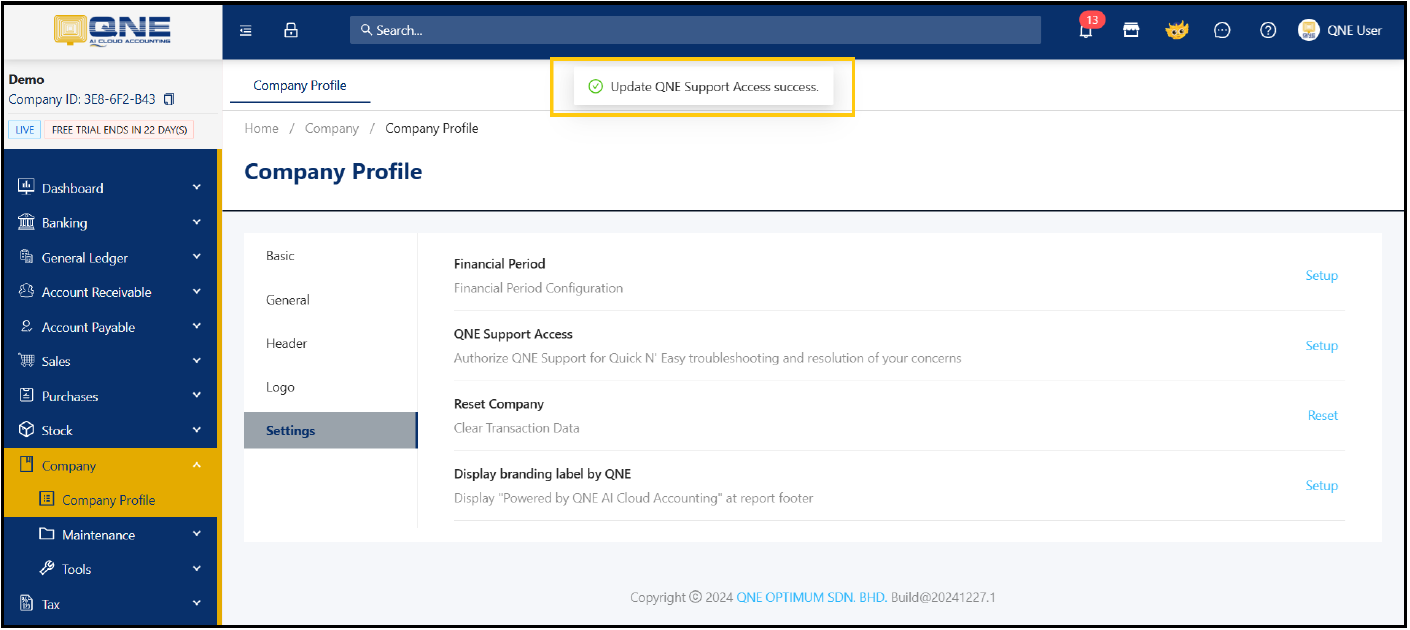
Task: Click the Tools wrench icon
Action: [46, 568]
